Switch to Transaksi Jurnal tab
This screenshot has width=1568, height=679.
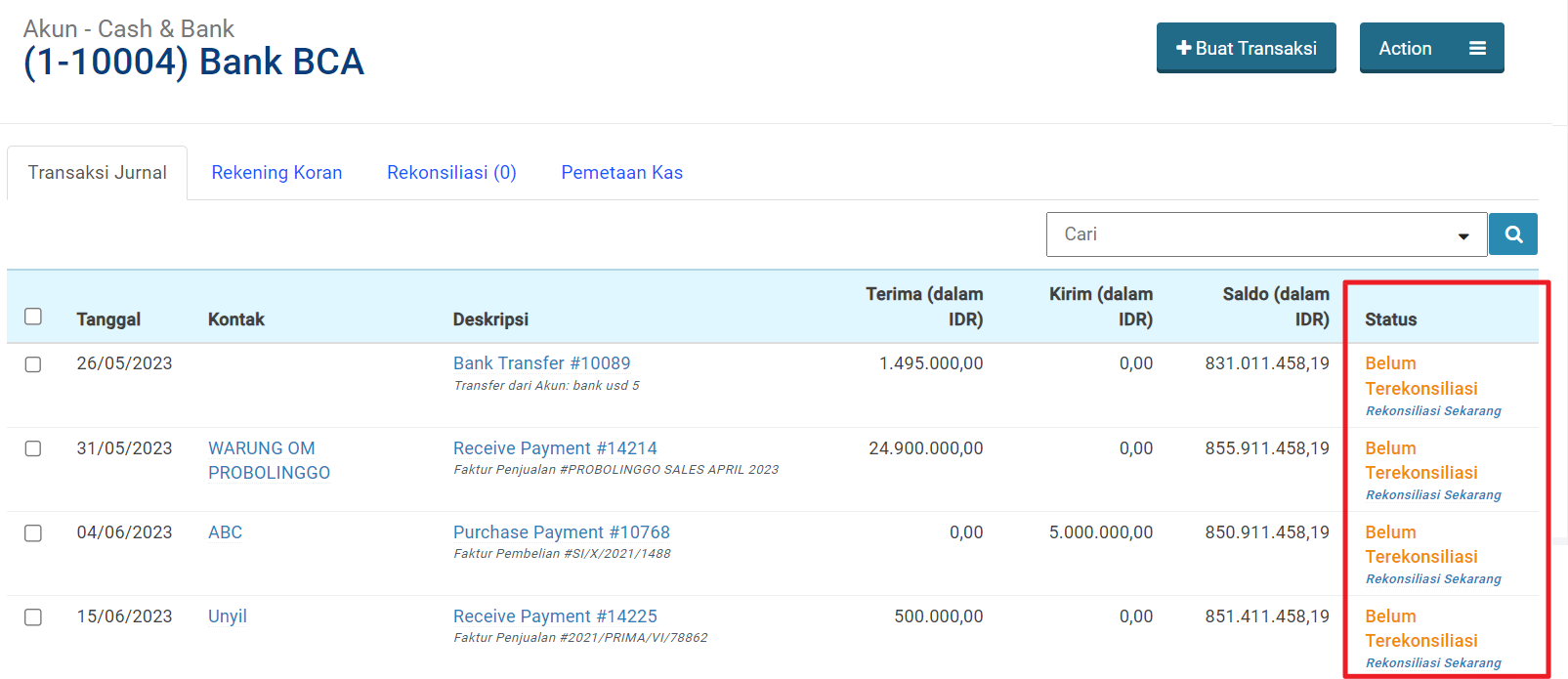[98, 173]
